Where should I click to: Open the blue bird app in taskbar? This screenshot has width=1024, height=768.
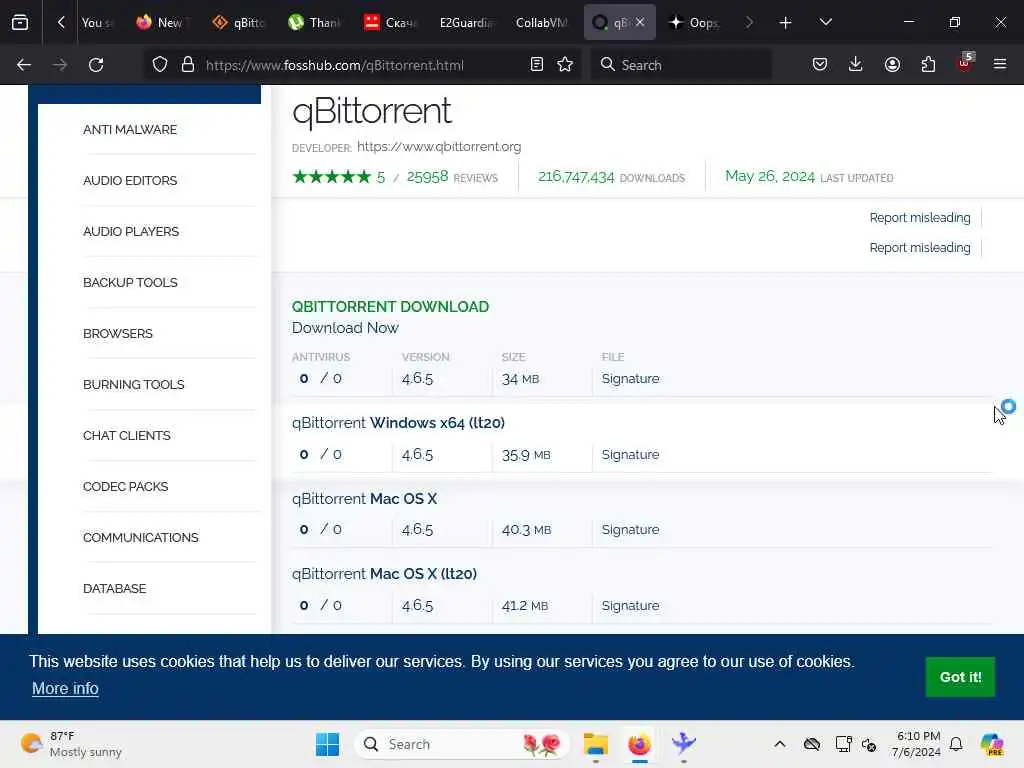tap(683, 744)
